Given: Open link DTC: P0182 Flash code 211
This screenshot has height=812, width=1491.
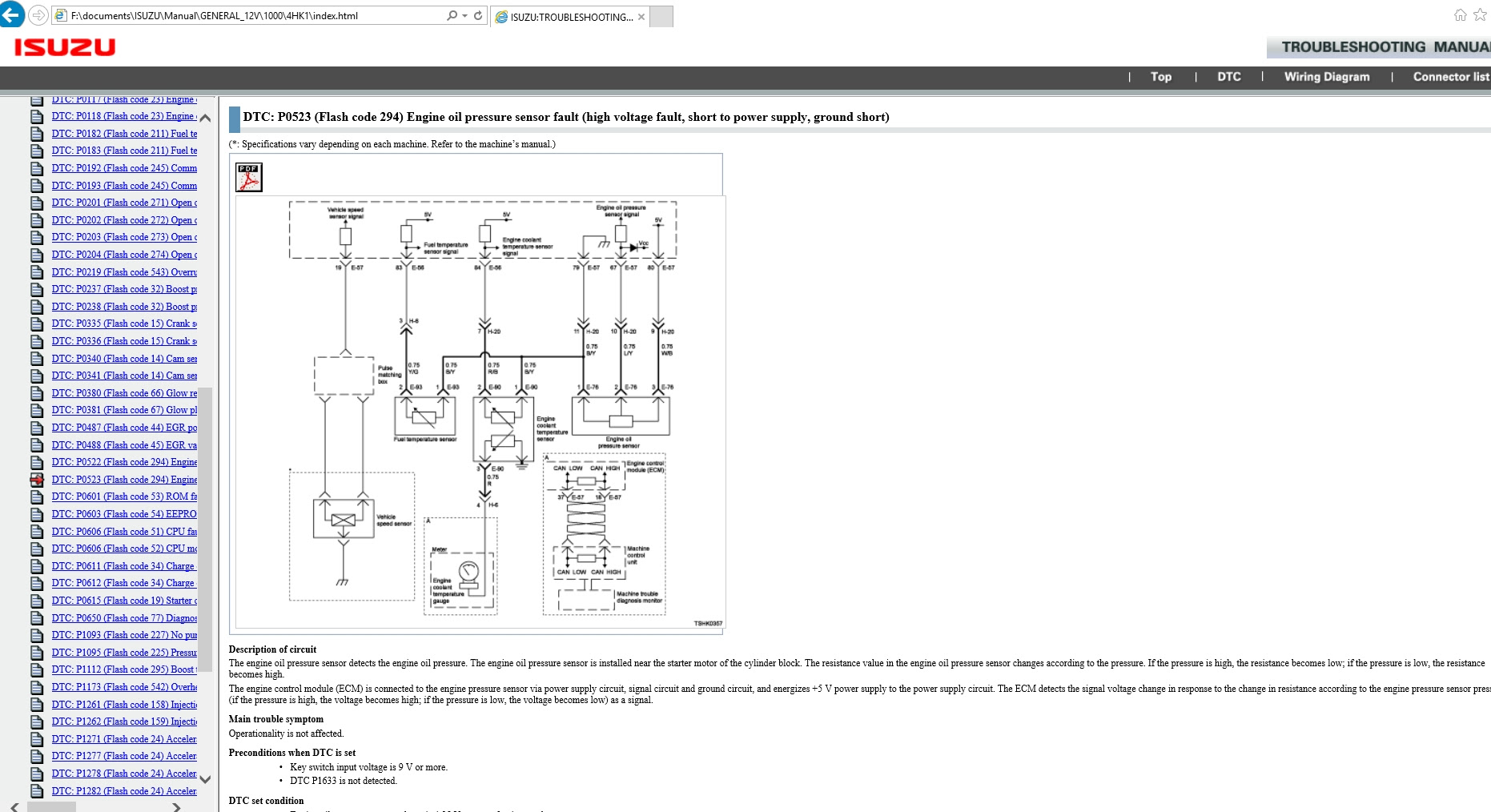Looking at the screenshot, I should [124, 134].
